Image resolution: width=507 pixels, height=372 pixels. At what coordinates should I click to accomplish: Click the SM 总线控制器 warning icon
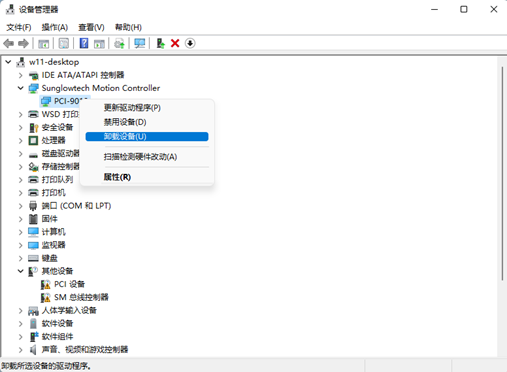coord(45,298)
